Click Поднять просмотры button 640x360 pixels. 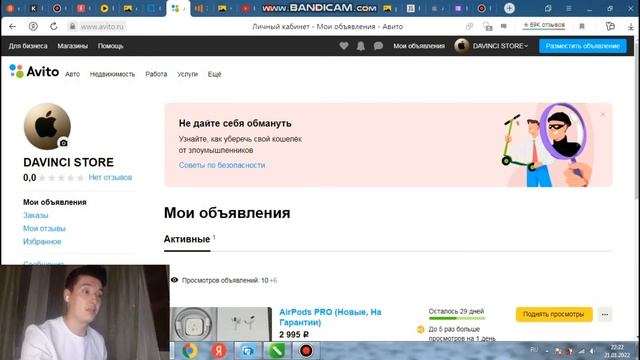click(554, 314)
